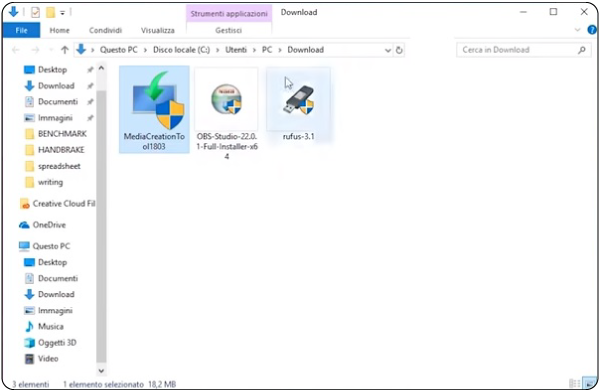Expand chevron after Utenti breadcrumb

pyautogui.click(x=254, y=50)
